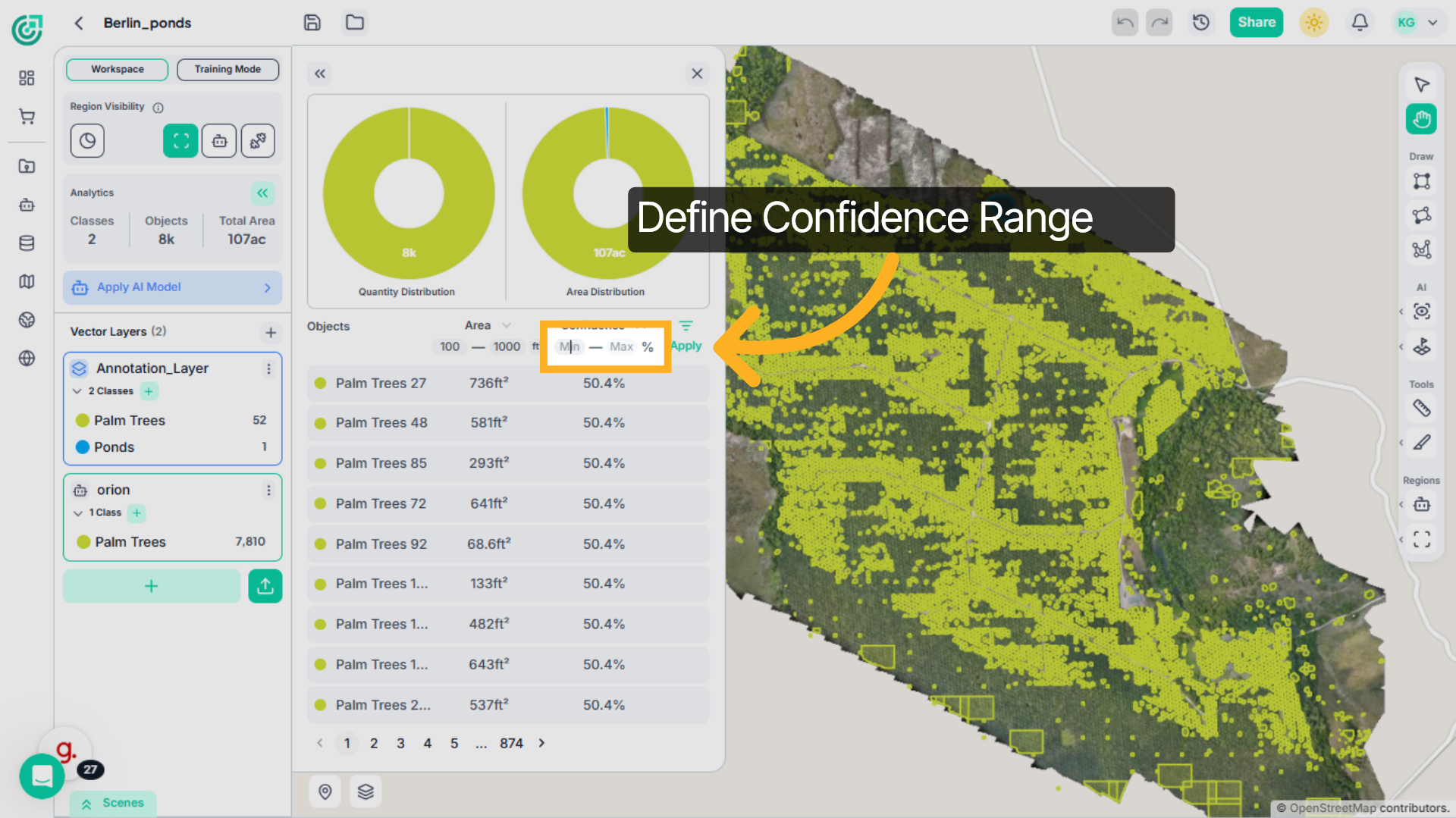Open the Area sort dropdown
Viewport: 1456px width, 818px height.
[507, 325]
